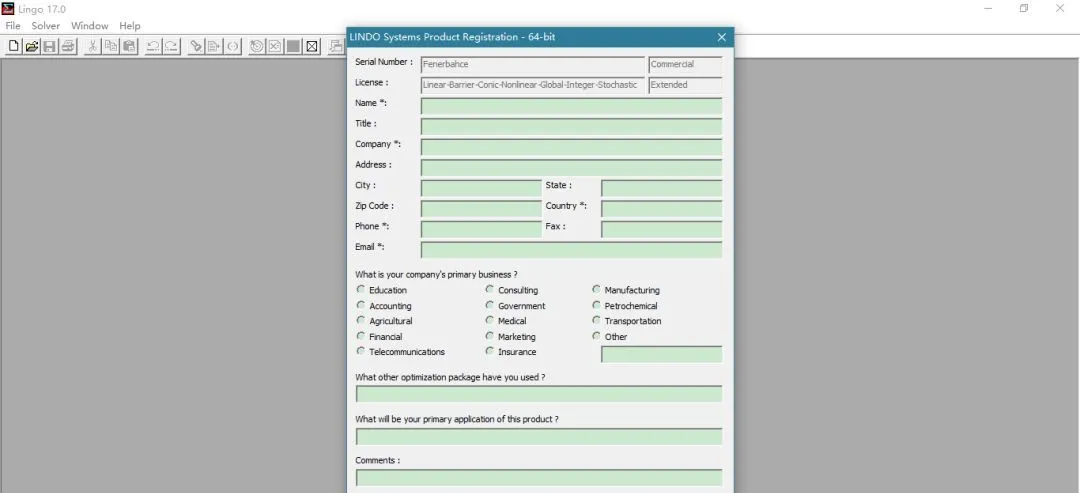This screenshot has width=1080, height=493.
Task: Restore down the Lingo main window
Action: point(1024,8)
